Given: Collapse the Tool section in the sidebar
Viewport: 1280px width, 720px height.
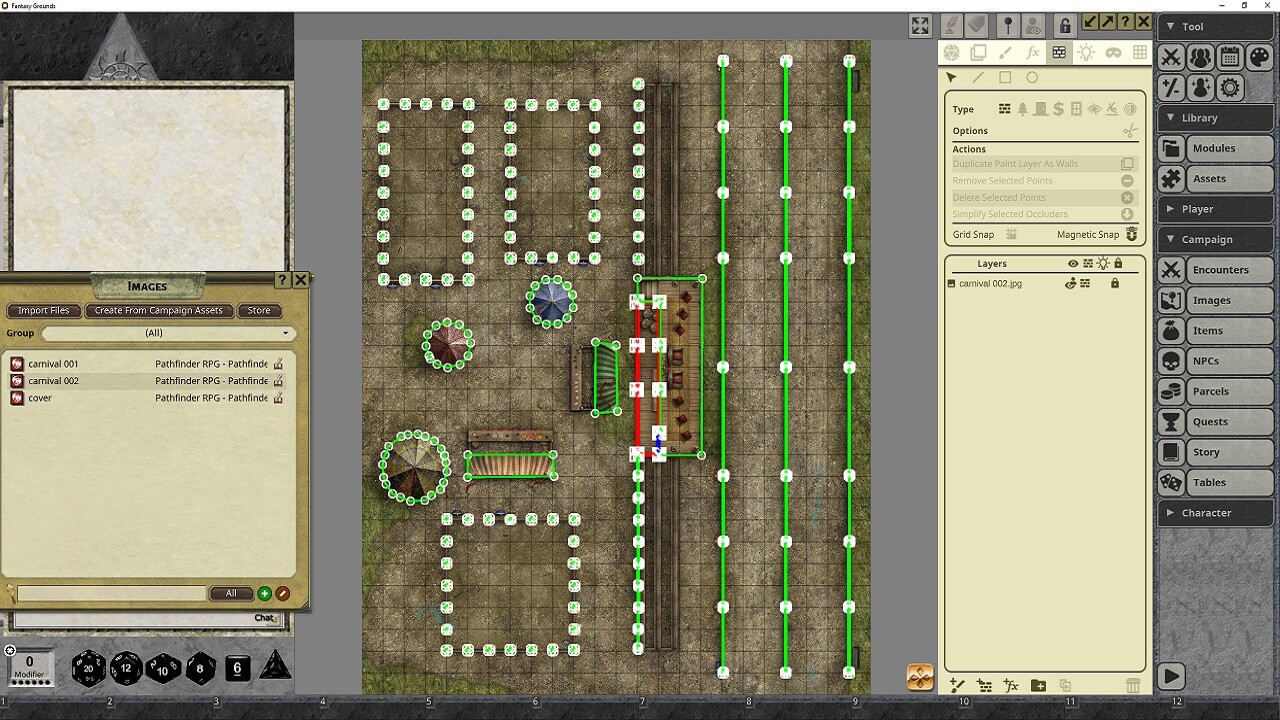Looking at the screenshot, I should pyautogui.click(x=1169, y=26).
